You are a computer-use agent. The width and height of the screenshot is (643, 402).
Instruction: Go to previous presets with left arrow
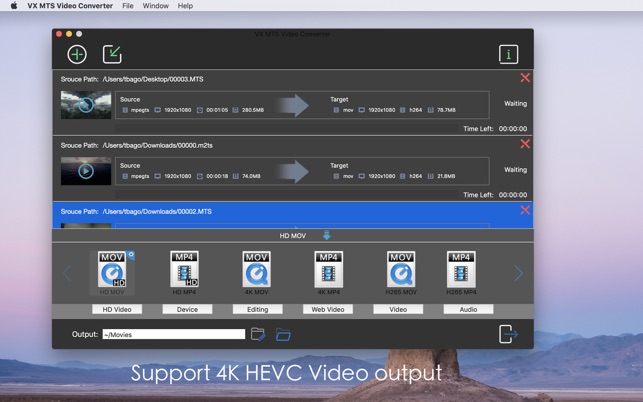tap(67, 273)
